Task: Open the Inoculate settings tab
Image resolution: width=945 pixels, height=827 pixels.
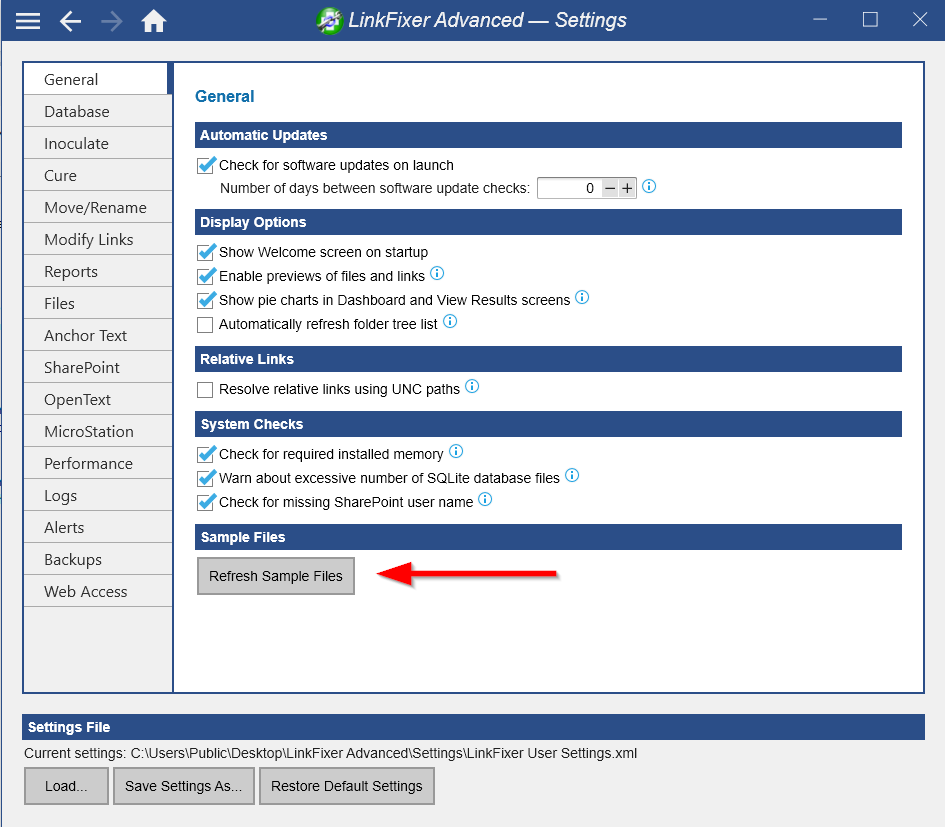Action: point(98,143)
